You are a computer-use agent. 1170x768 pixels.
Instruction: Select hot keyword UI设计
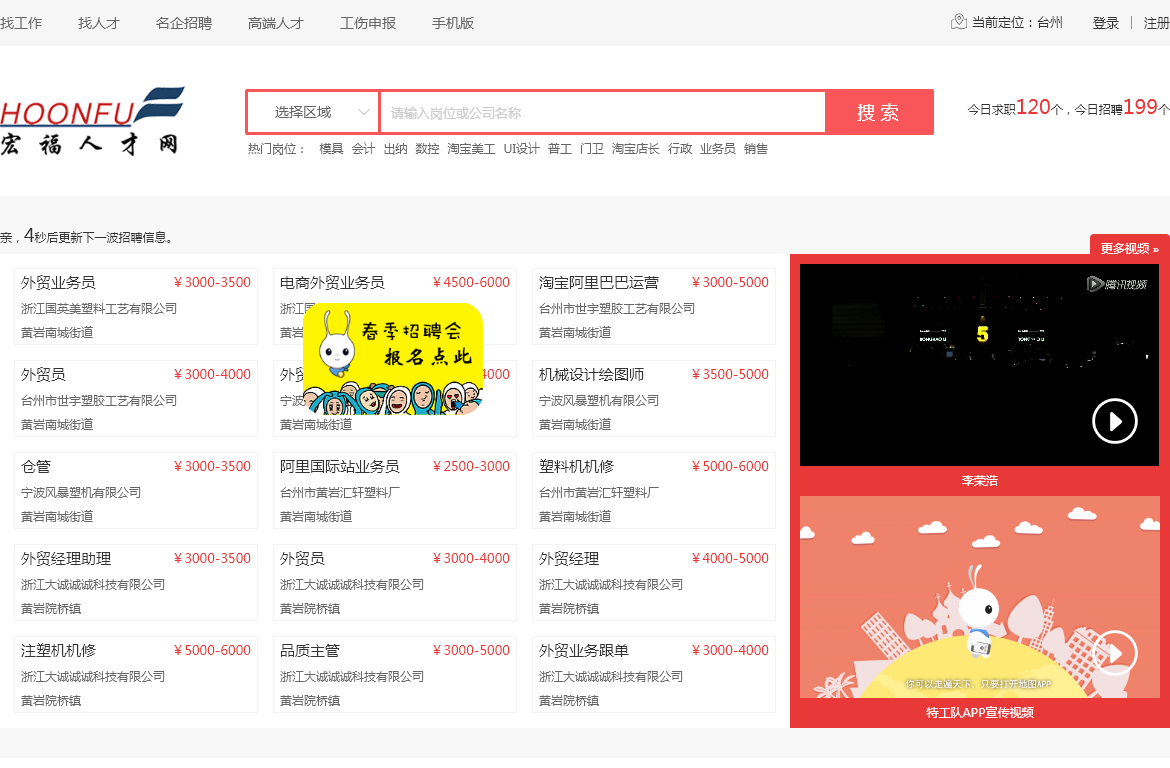[521, 149]
